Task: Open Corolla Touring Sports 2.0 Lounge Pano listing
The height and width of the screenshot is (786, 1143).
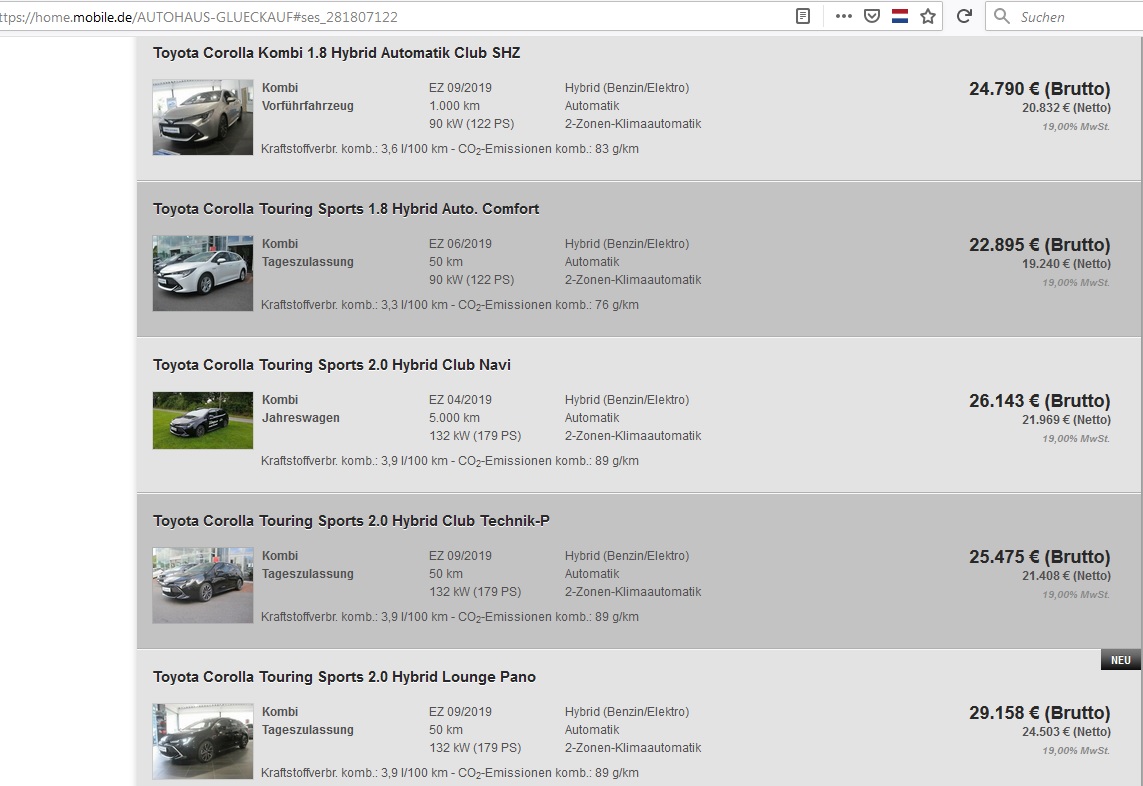Action: pos(344,677)
